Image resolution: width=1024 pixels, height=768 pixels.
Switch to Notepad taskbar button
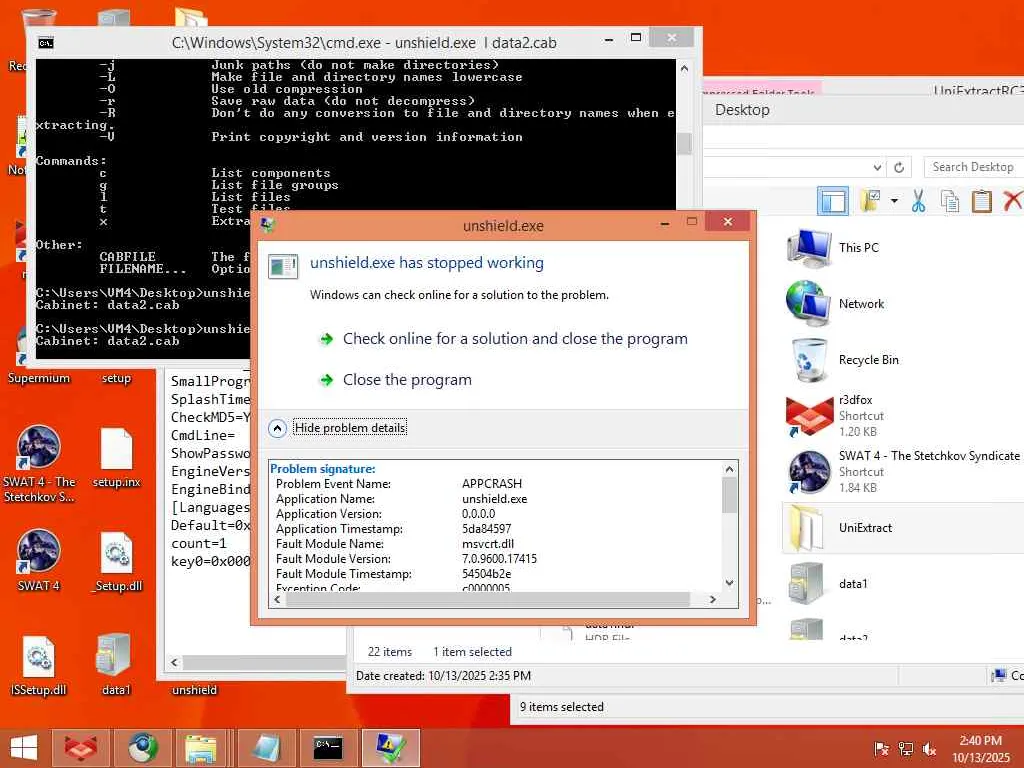point(266,748)
